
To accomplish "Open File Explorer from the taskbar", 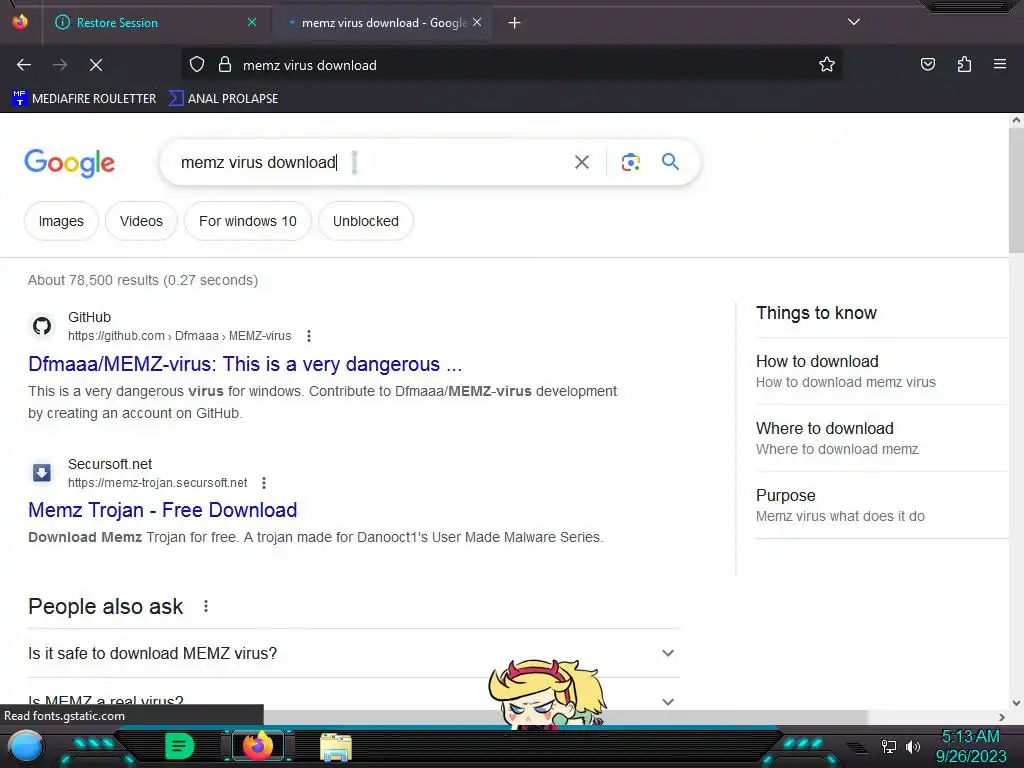I will (336, 747).
